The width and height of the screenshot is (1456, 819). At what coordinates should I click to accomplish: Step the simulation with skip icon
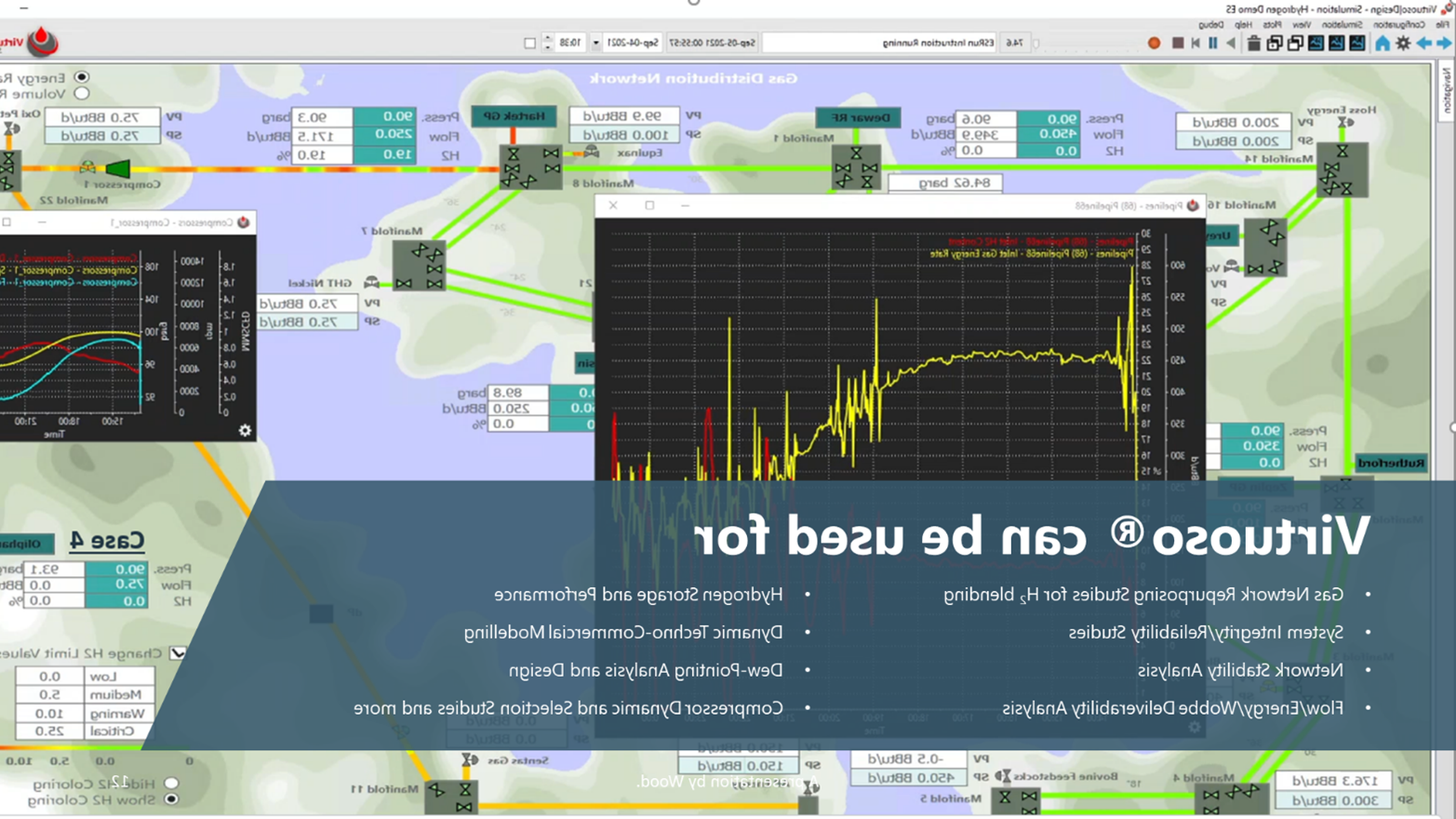click(1196, 43)
